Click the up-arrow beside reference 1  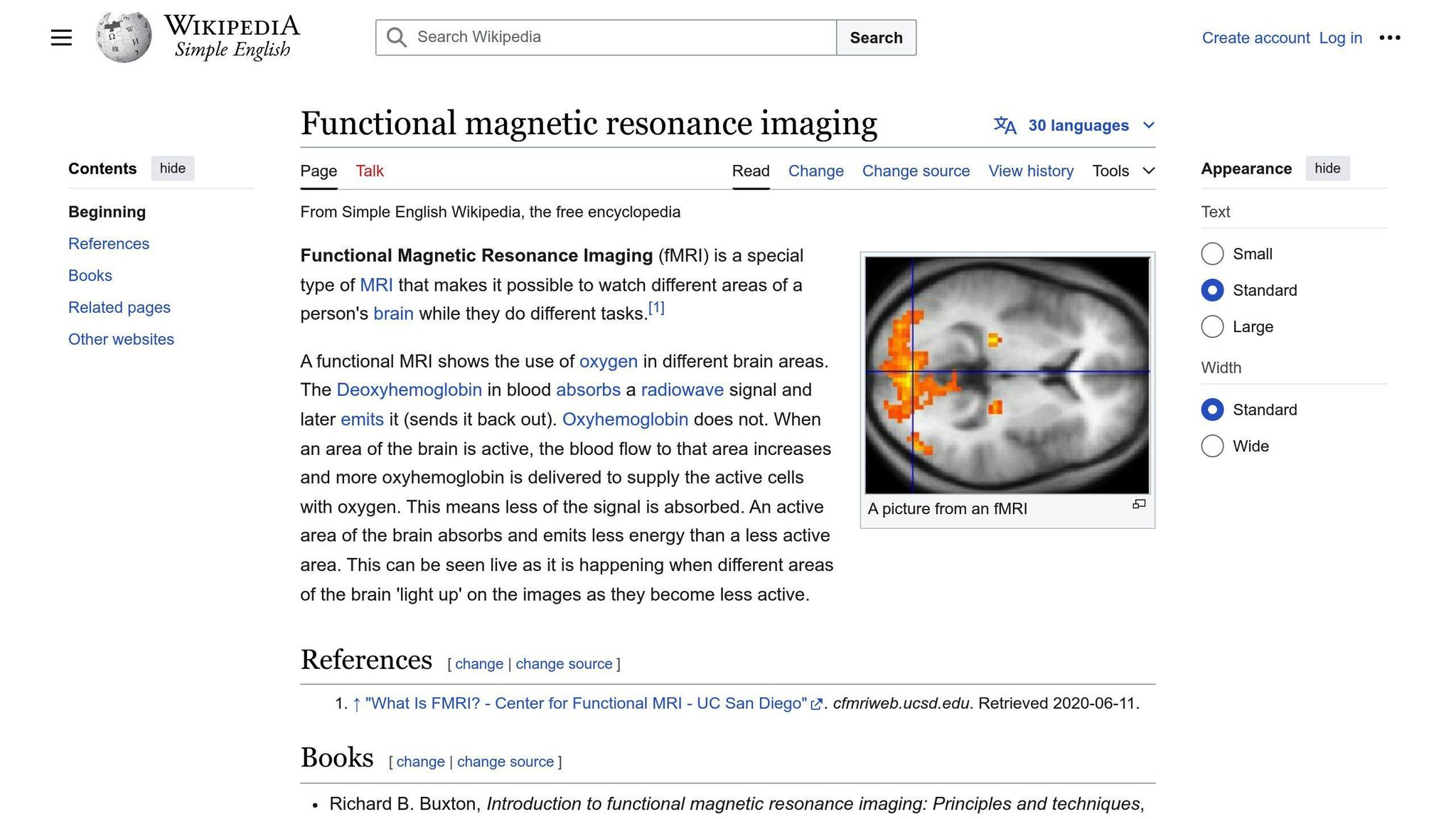point(355,703)
